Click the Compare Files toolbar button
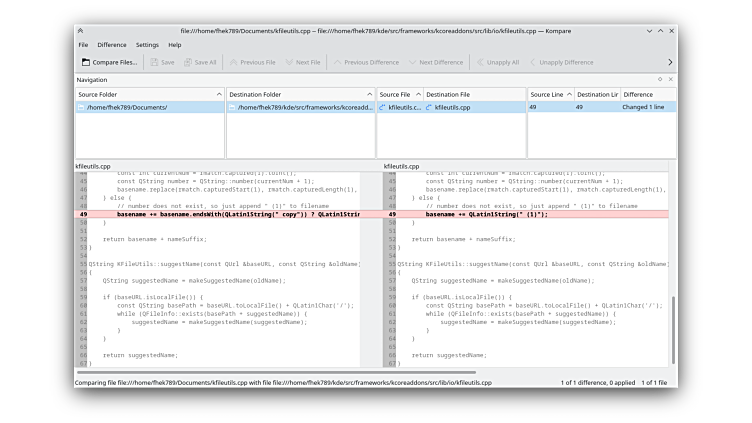The width and height of the screenshot is (752, 423). [x=109, y=62]
